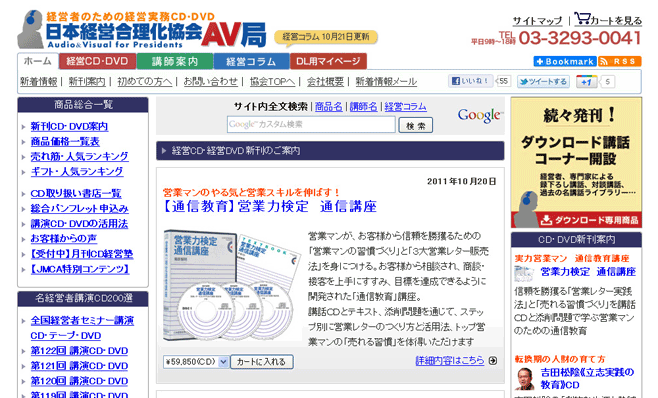Click the date 2011年10月20日

click(x=461, y=181)
